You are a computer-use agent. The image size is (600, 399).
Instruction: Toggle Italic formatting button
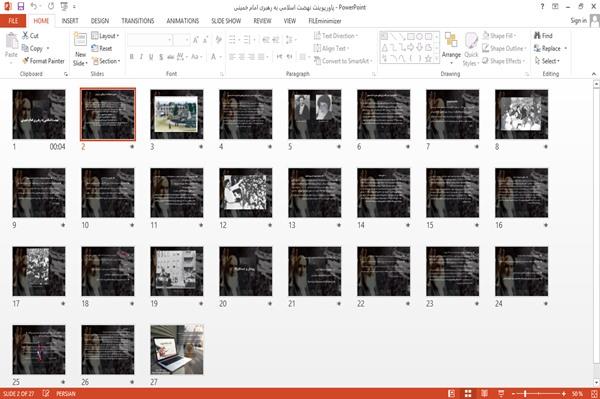click(x=141, y=57)
